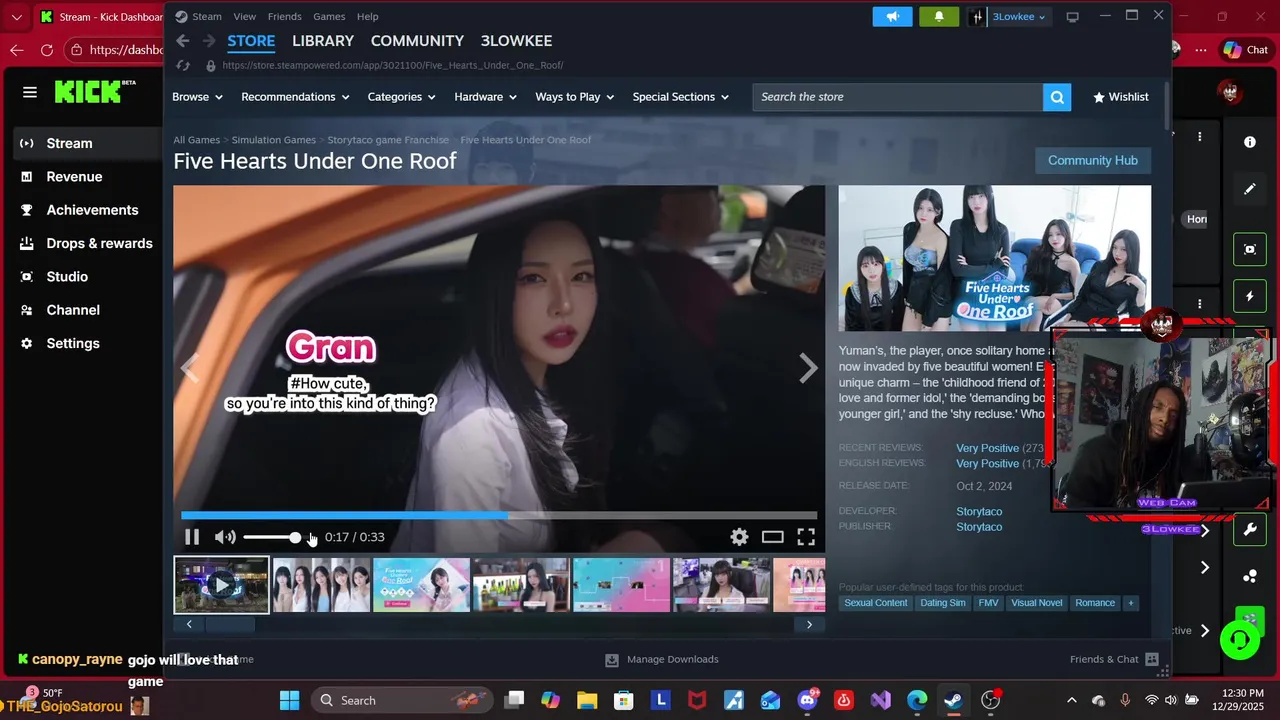The width and height of the screenshot is (1280, 720).
Task: Open the View menu
Action: pos(245,17)
